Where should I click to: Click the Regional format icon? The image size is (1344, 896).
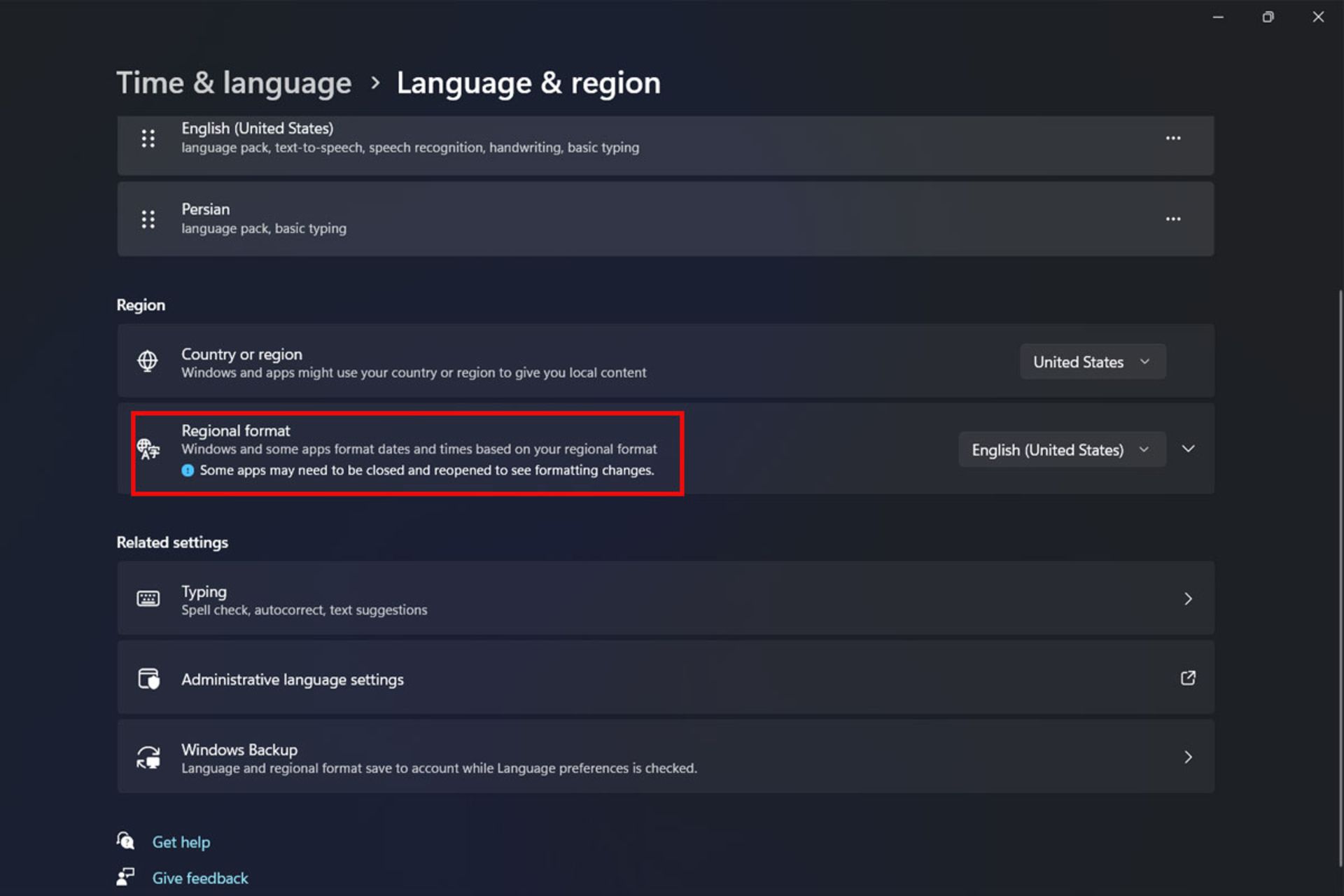[x=148, y=449]
